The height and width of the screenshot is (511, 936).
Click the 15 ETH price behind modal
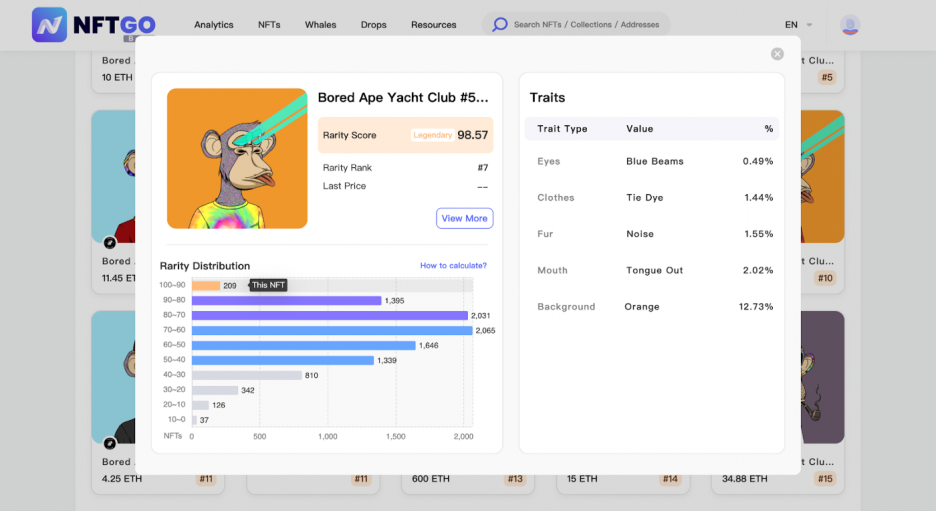tap(582, 479)
